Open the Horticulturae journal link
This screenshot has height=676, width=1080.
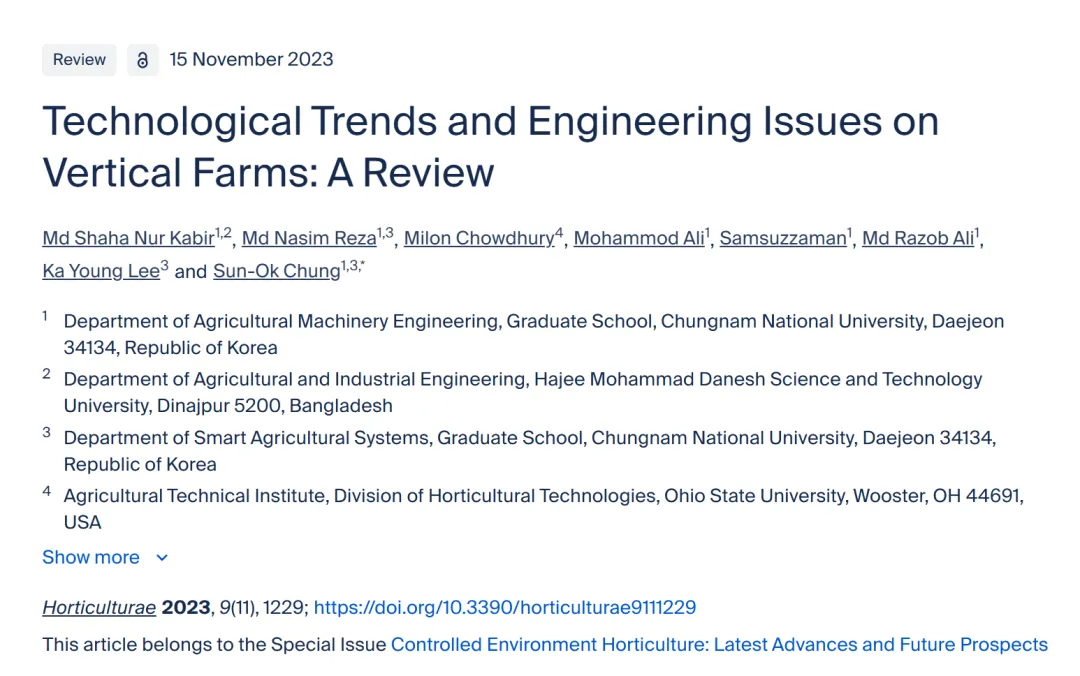[99, 607]
